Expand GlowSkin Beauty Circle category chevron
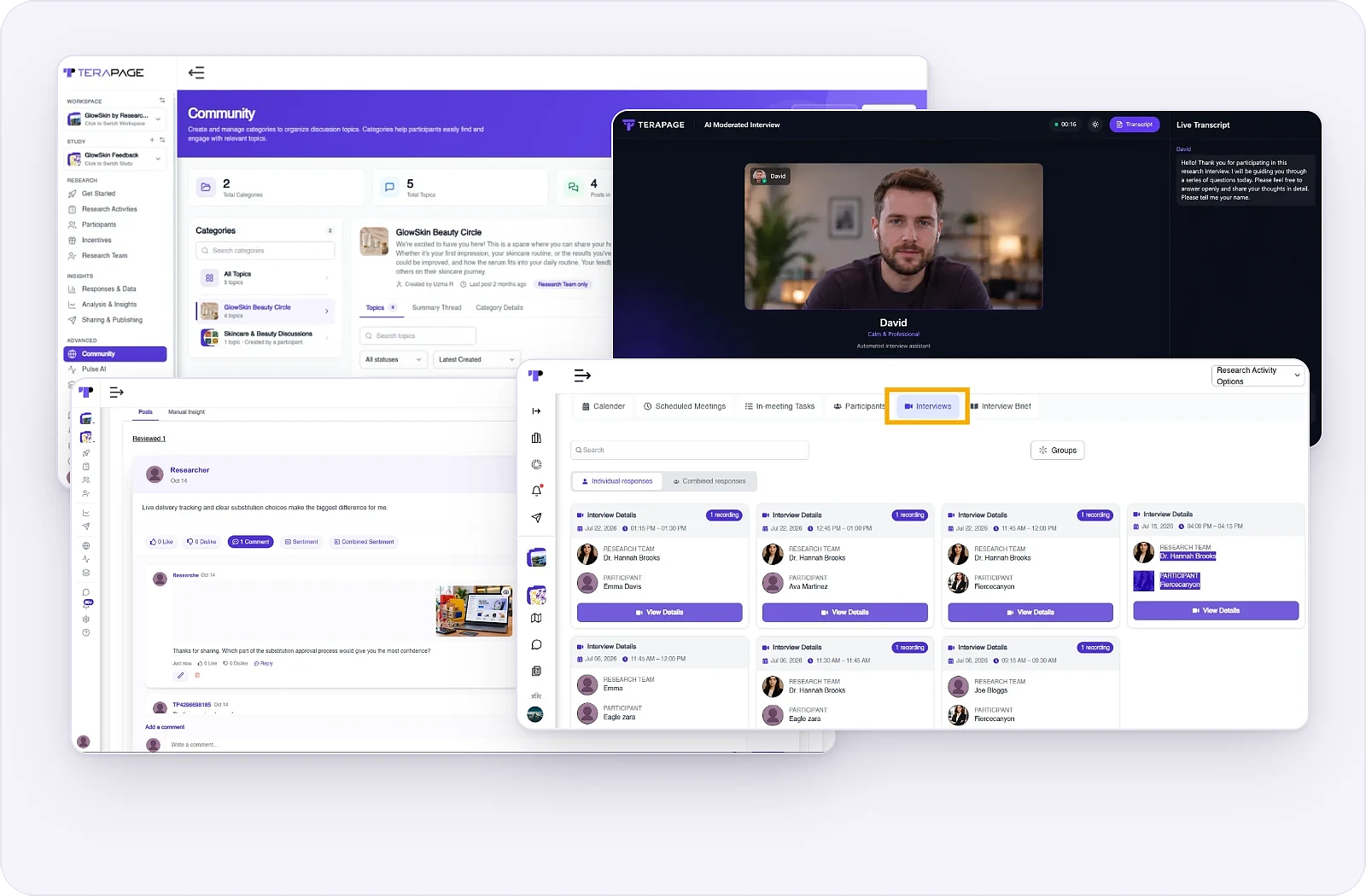This screenshot has width=1366, height=896. [x=327, y=311]
